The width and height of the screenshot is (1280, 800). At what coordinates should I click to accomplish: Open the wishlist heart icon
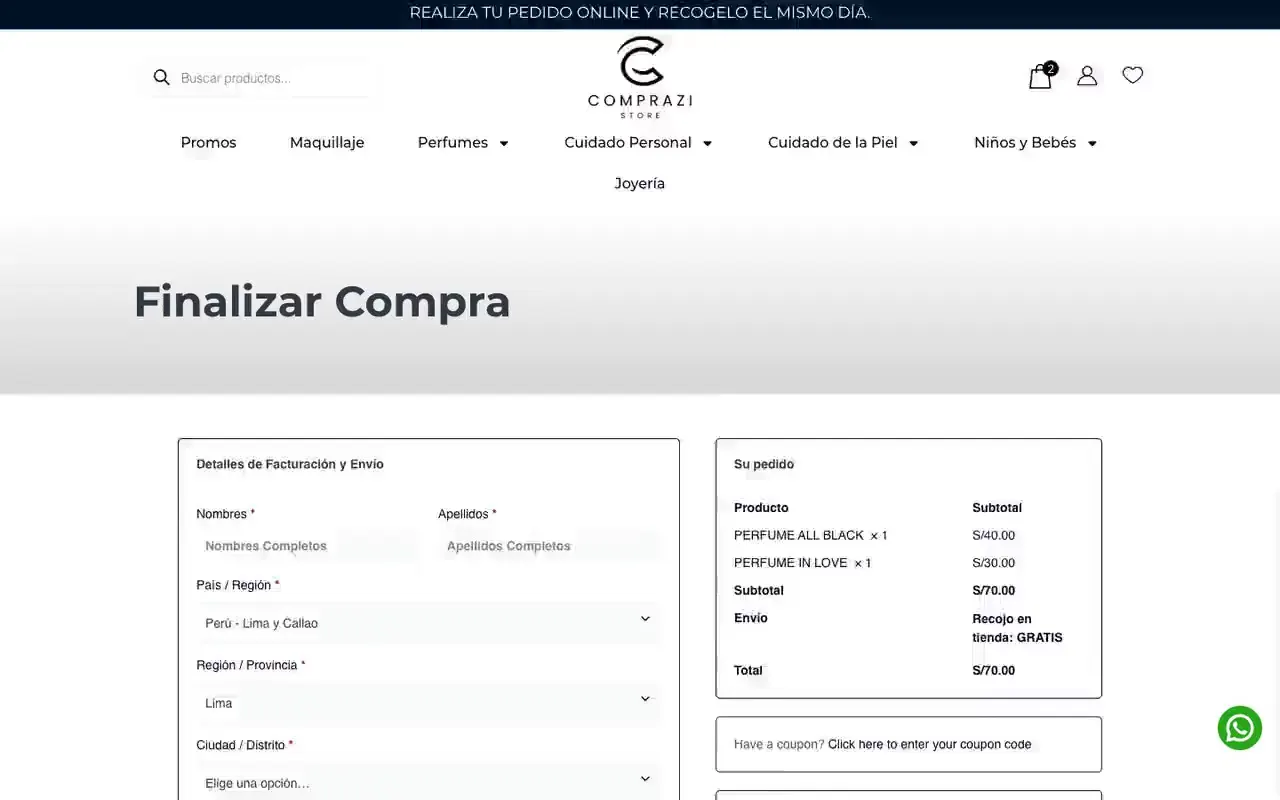tap(1132, 75)
